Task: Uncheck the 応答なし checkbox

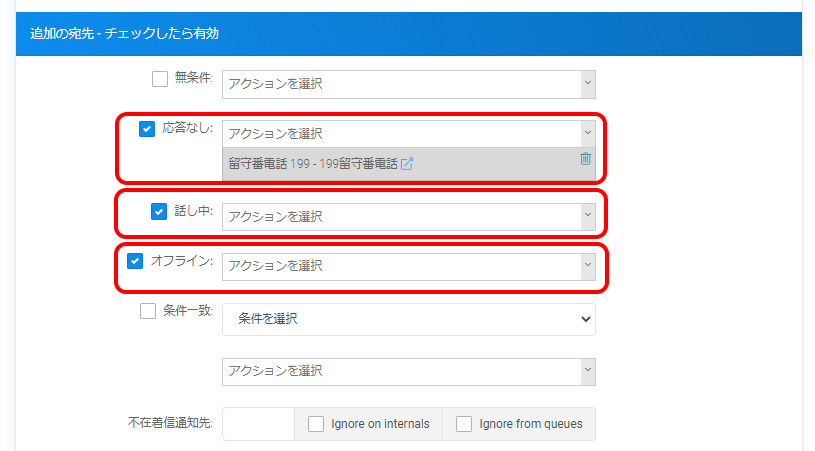Action: 147,129
